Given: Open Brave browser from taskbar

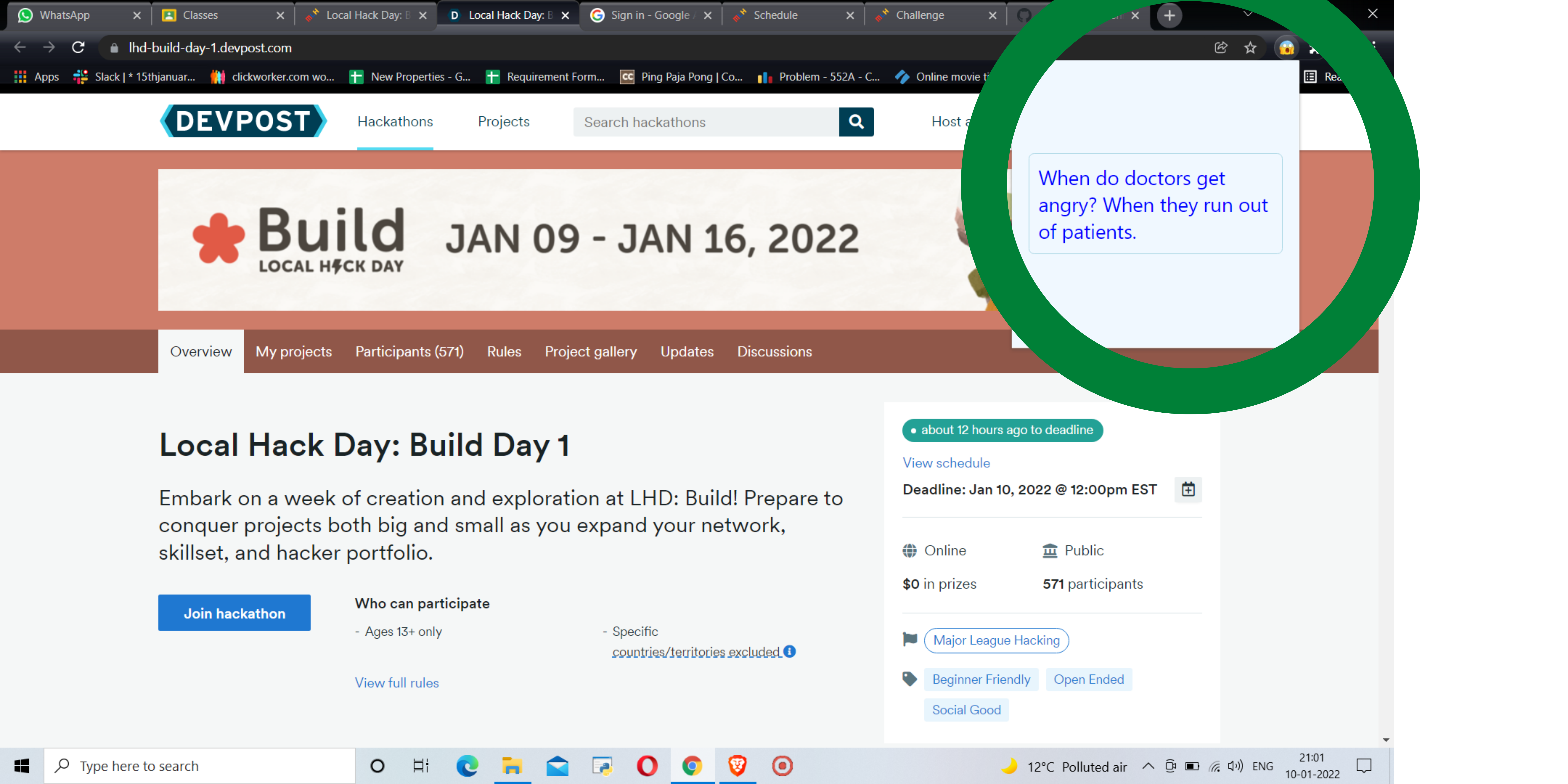Looking at the screenshot, I should [737, 766].
